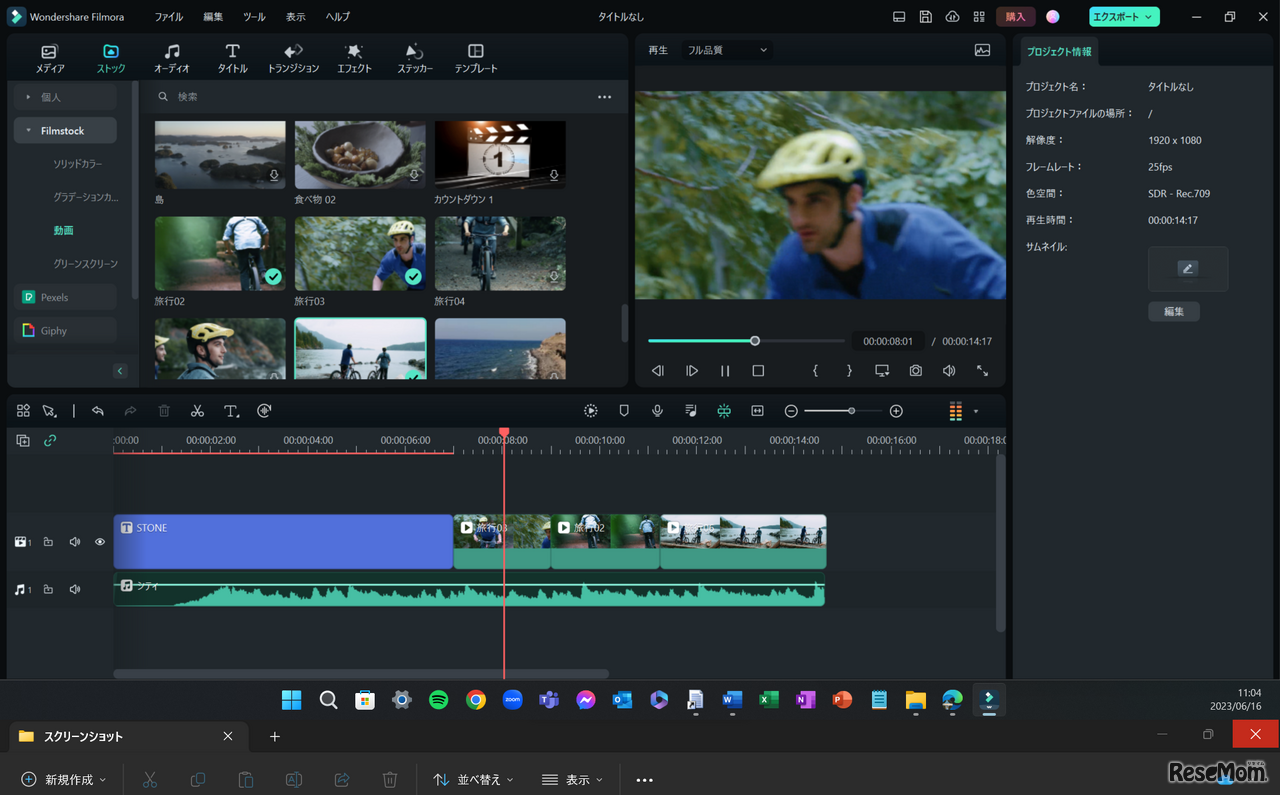Screen dimensions: 1280x795
Task: Open the ツール menu in menu bar
Action: [254, 17]
